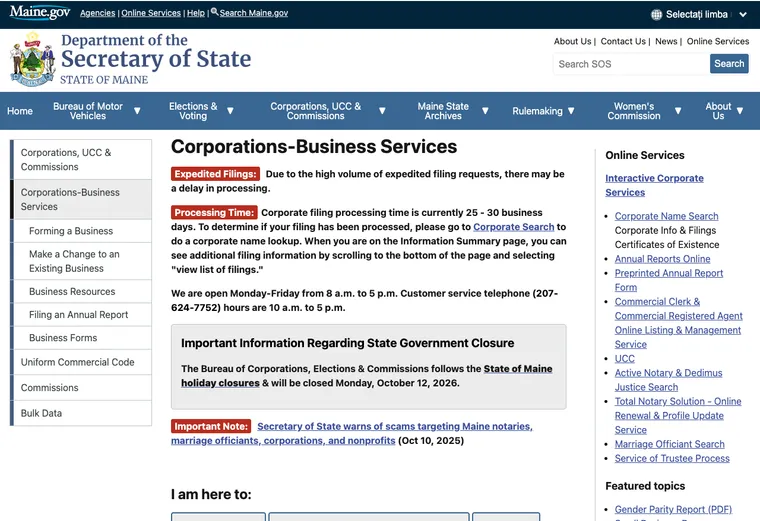The image size is (760, 521).
Task: Open Rulemaking menu item
Action: [x=537, y=111]
